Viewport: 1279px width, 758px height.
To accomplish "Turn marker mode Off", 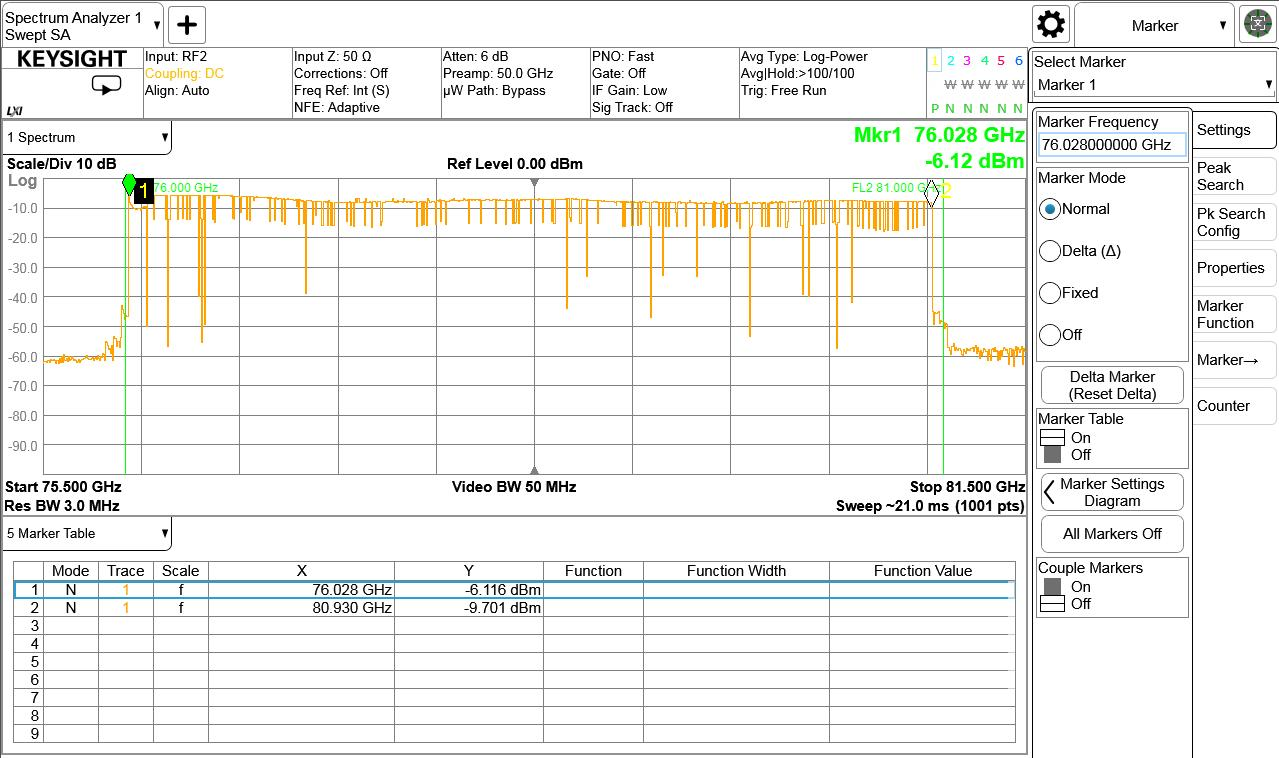I will point(1050,335).
